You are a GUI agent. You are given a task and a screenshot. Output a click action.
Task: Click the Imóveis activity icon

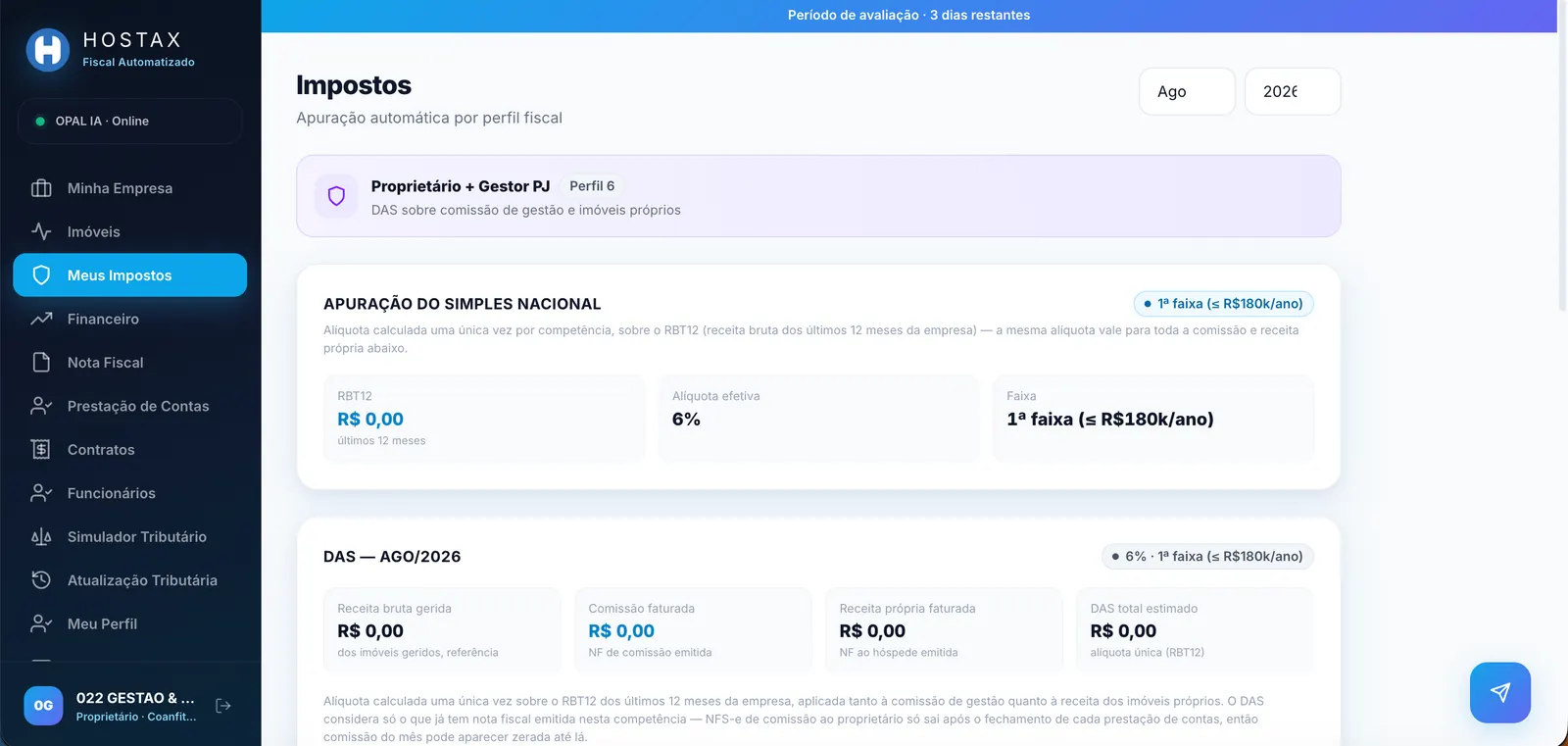click(x=41, y=231)
